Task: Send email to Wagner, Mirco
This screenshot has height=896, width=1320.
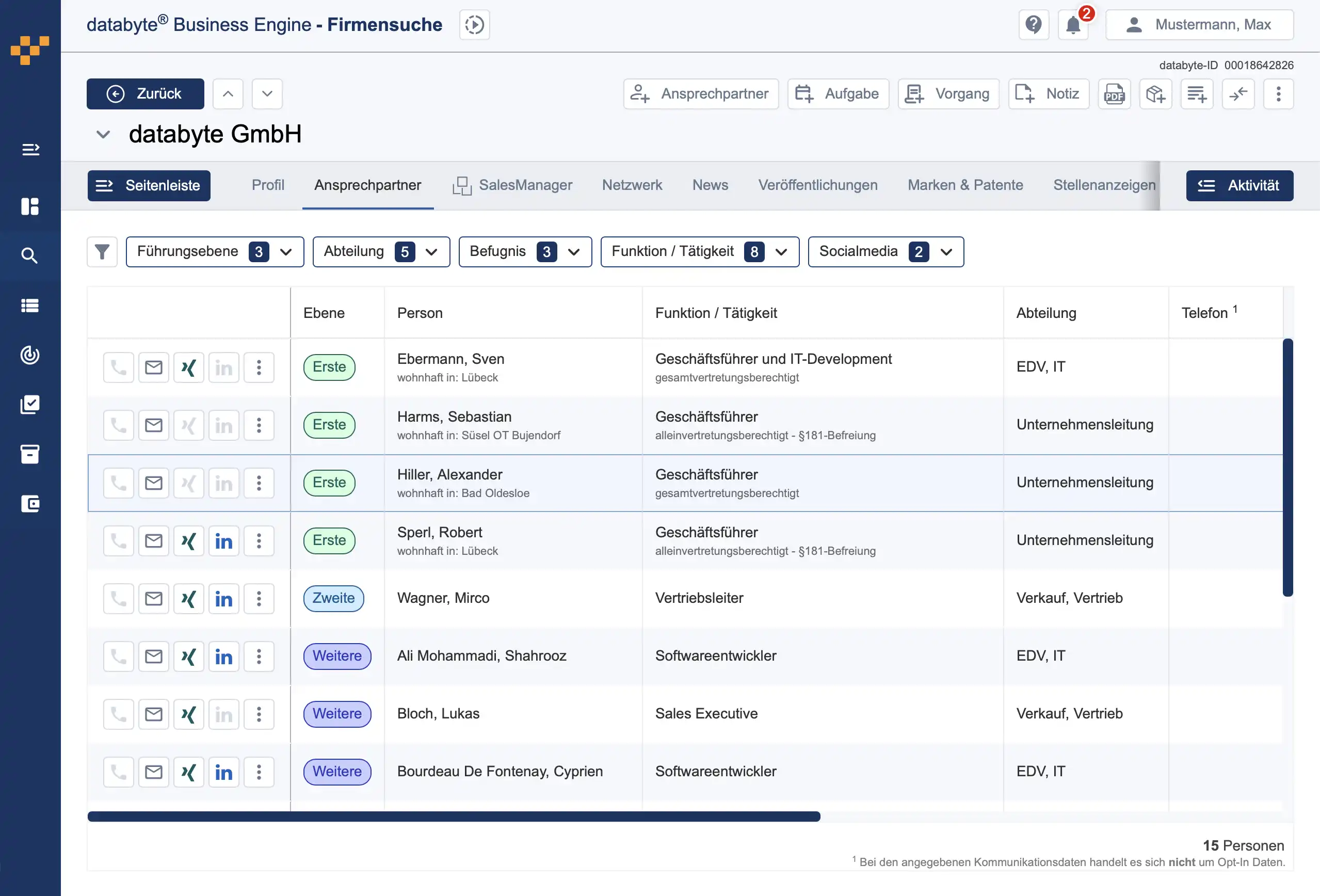Action: 153,599
